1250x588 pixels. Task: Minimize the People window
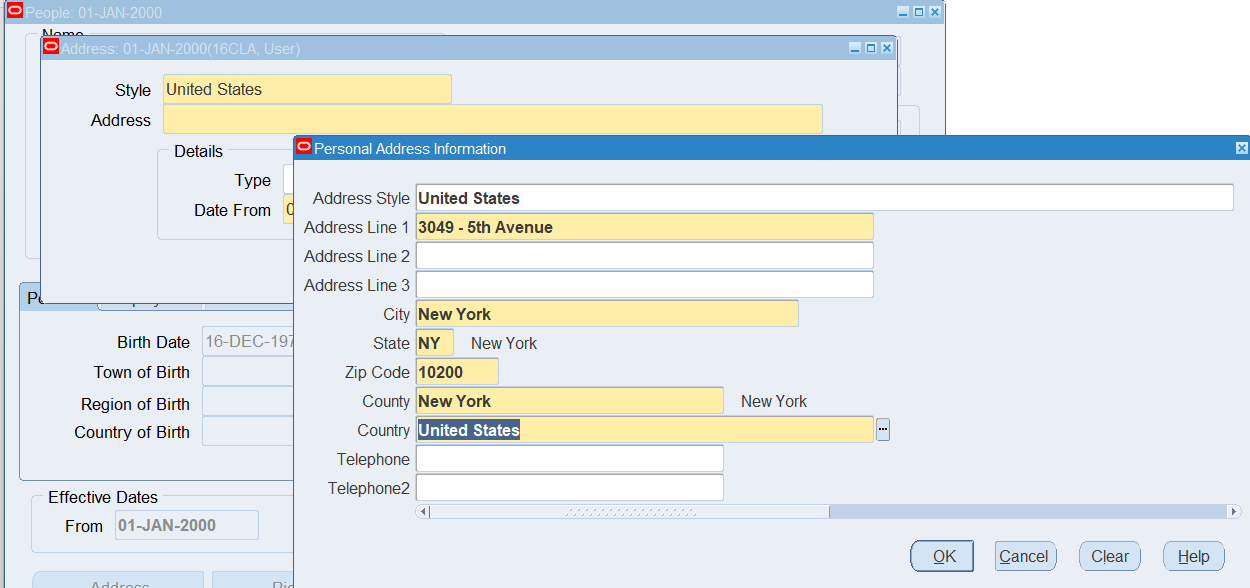902,12
